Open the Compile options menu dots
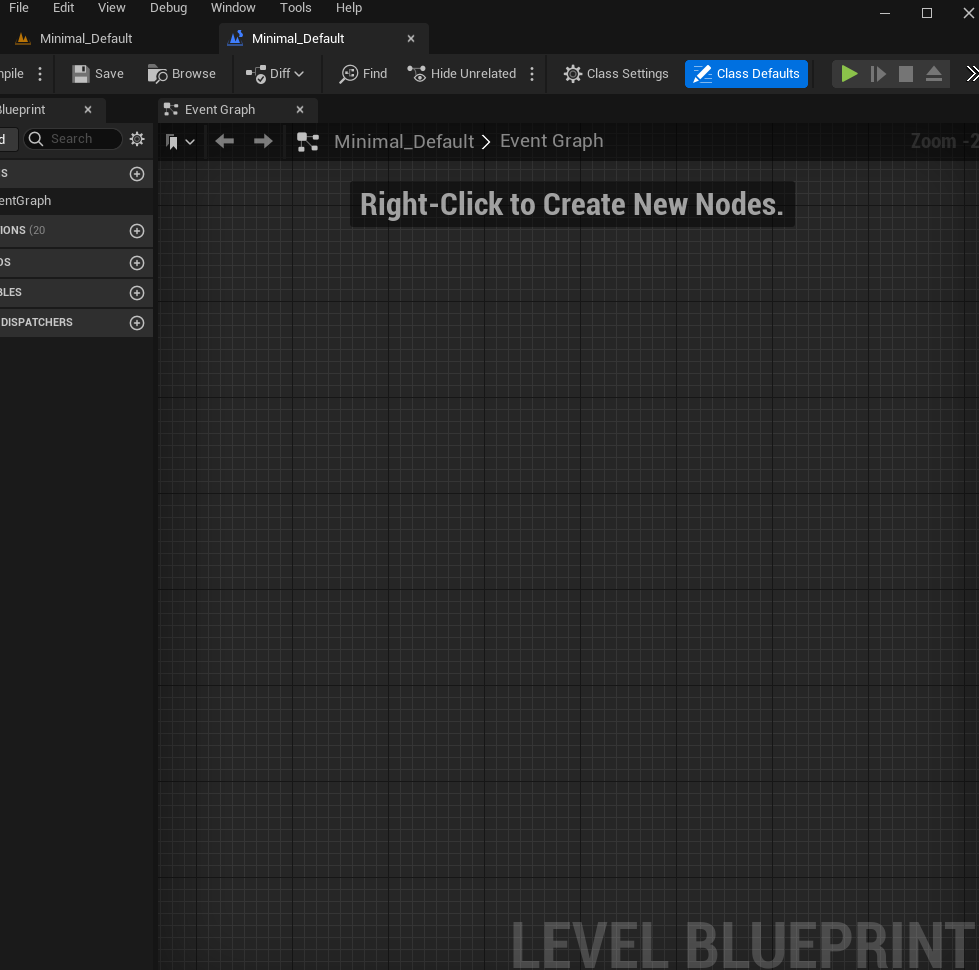Viewport: 979px width, 970px height. point(40,74)
